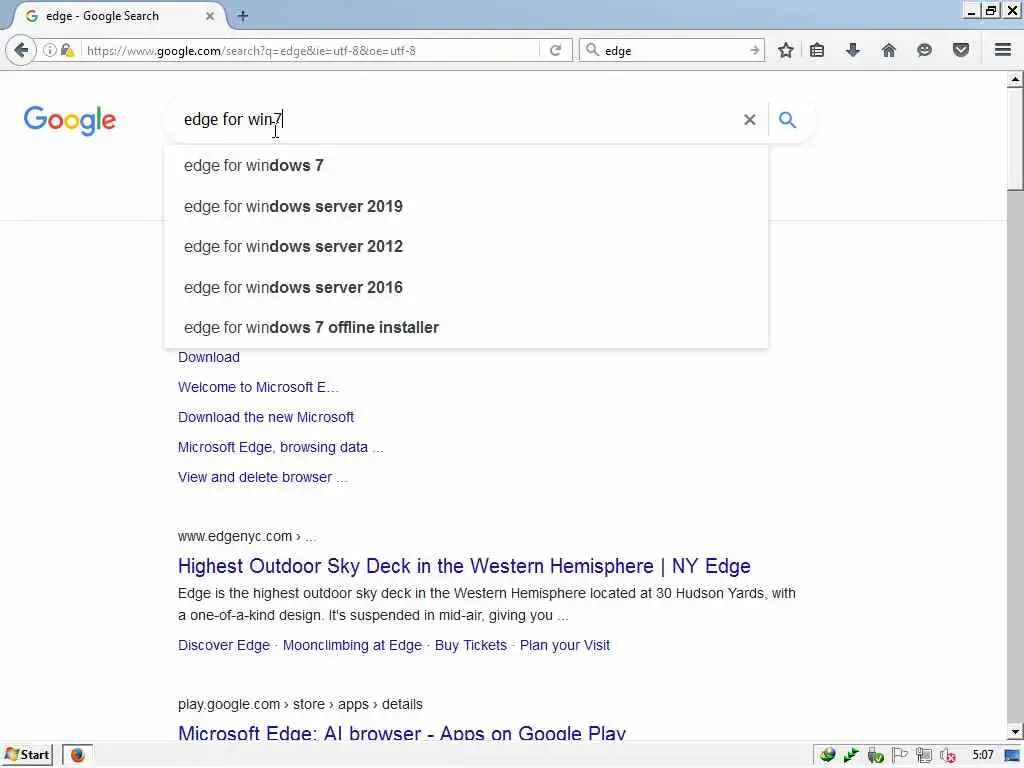
Task: Click the taskbar clock showing 5:07
Action: 983,756
